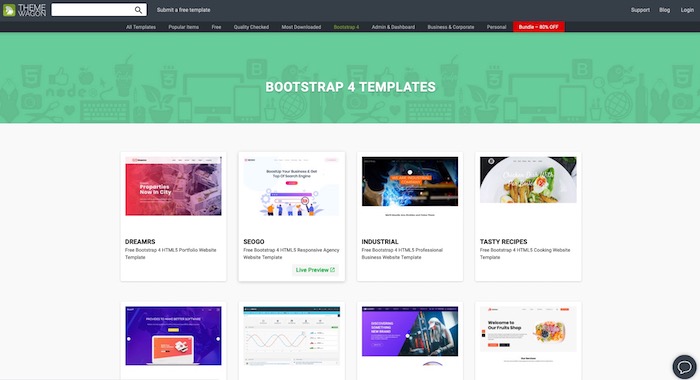Go to the Blog page
Screen dimensions: 700x380
(x=664, y=10)
